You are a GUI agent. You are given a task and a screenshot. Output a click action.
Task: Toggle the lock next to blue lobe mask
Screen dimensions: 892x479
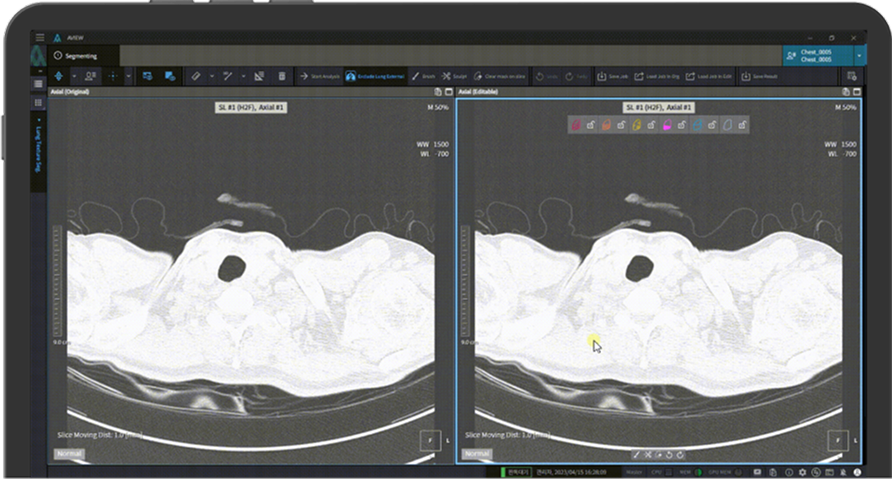(713, 125)
